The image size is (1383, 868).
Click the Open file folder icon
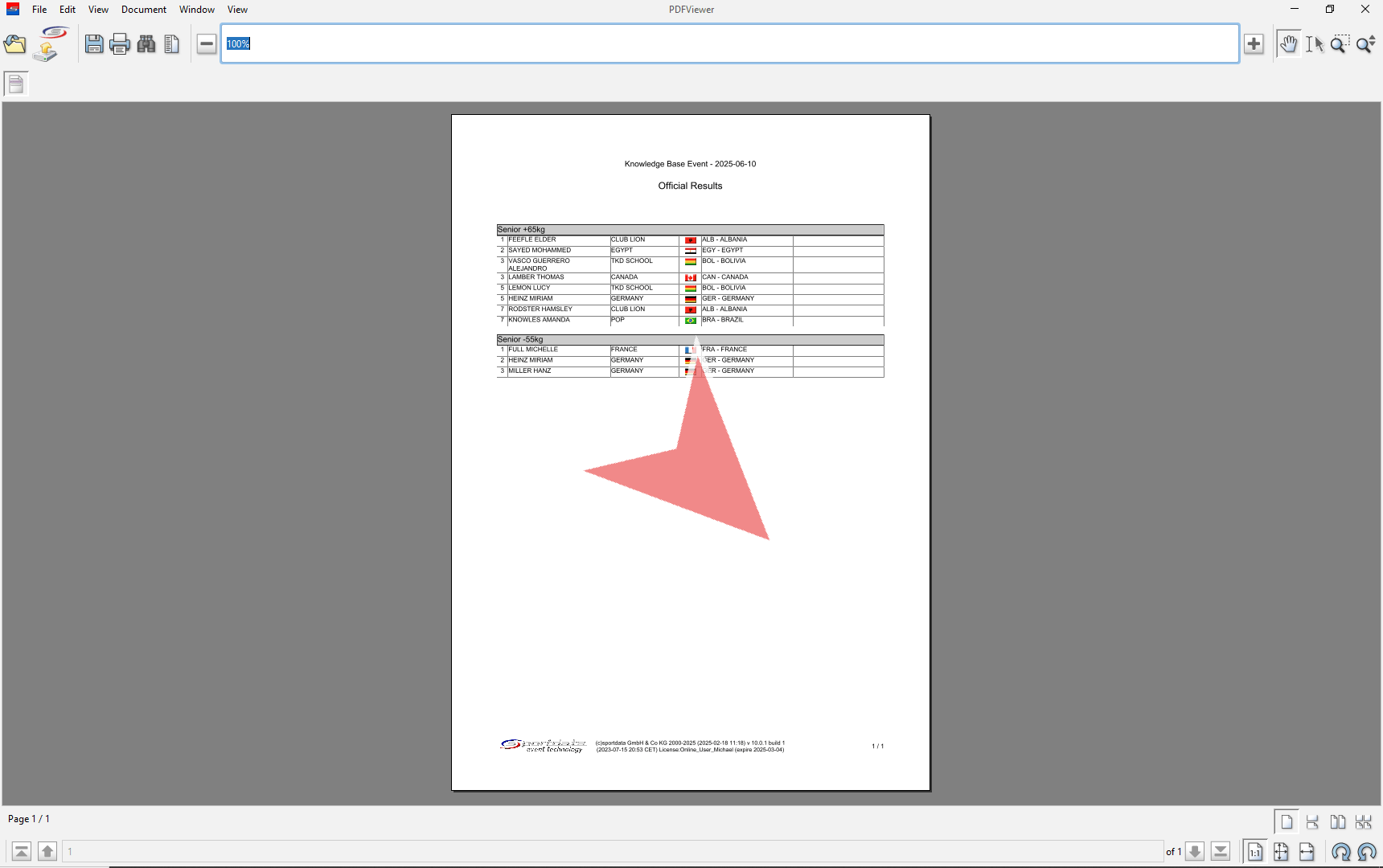click(14, 44)
